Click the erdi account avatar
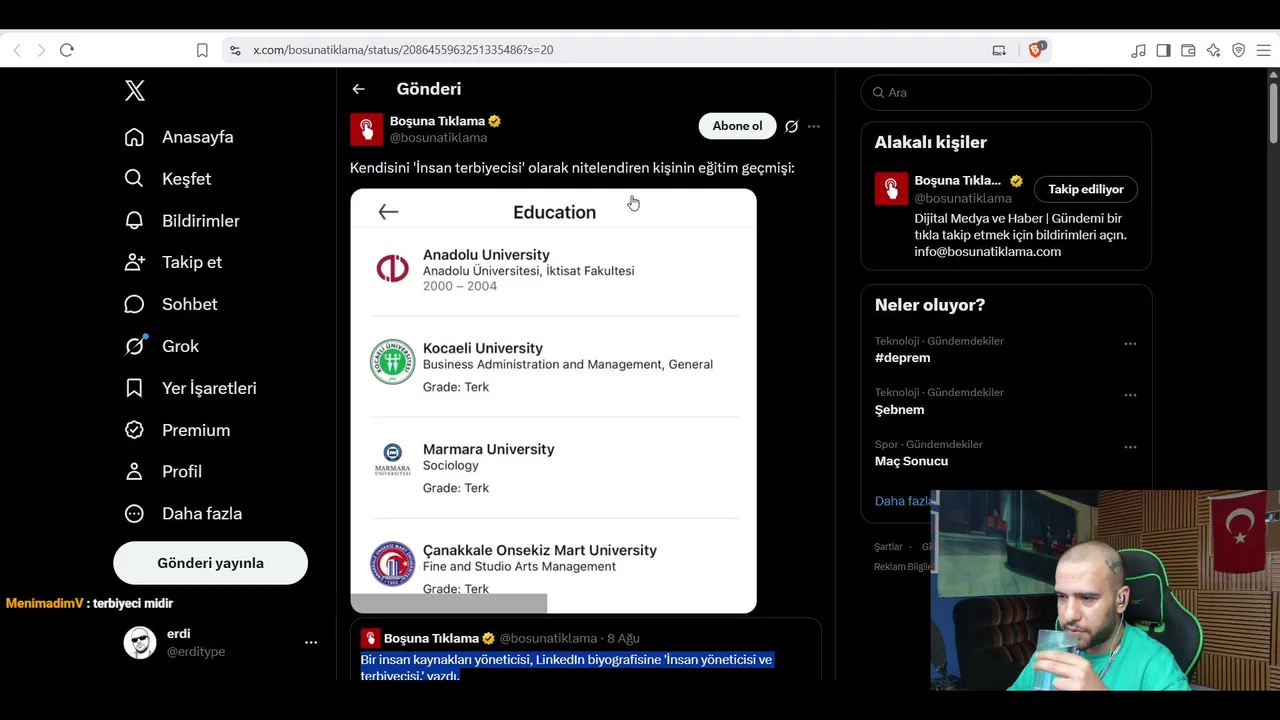1280x720 pixels. click(140, 642)
